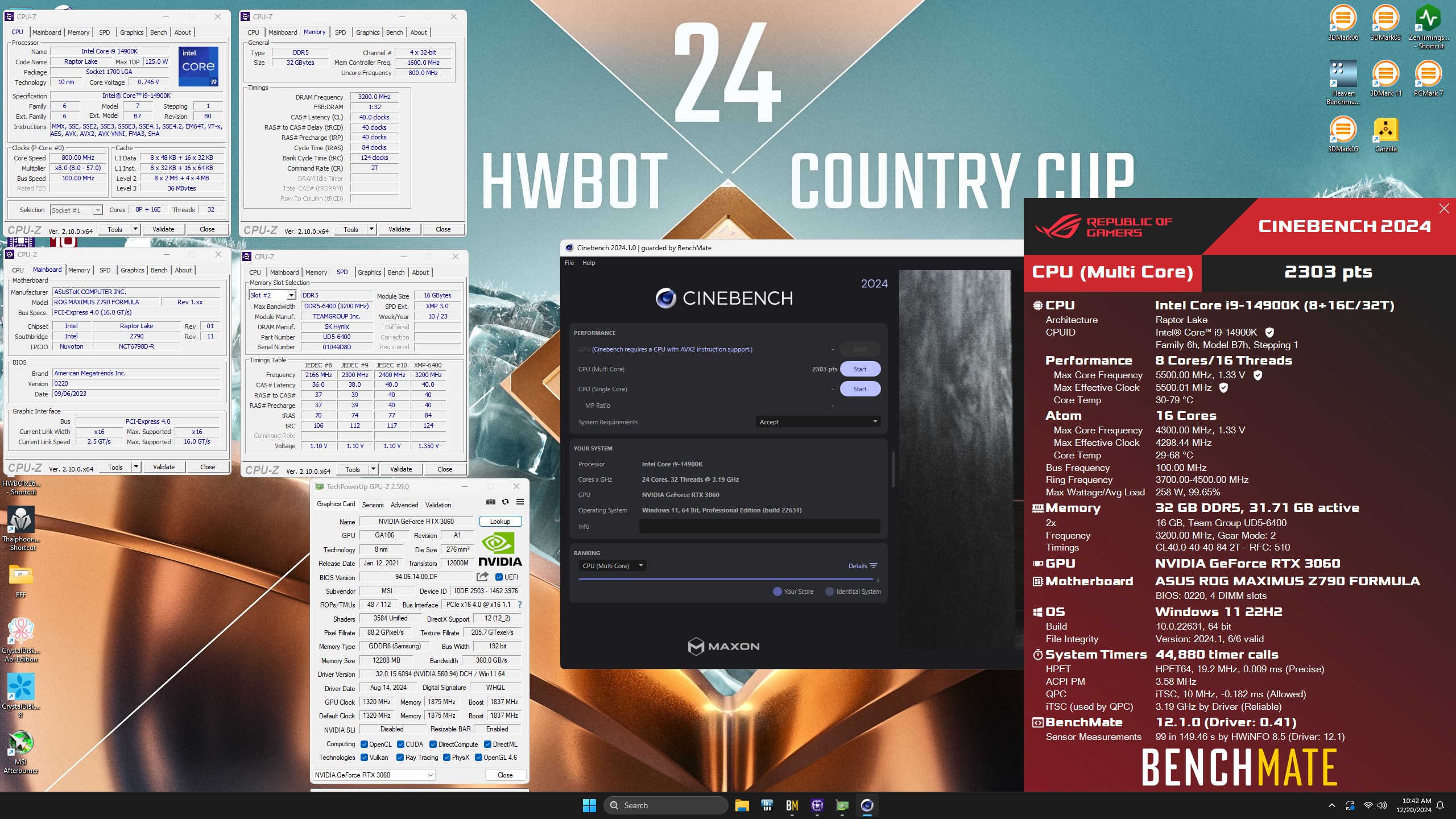Open the Validation tab in GPU-Z

click(438, 504)
